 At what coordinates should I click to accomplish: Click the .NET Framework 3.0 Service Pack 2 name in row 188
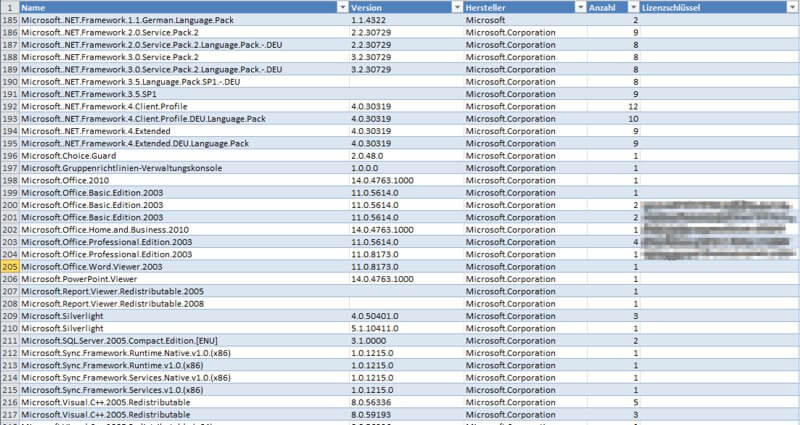click(184, 57)
